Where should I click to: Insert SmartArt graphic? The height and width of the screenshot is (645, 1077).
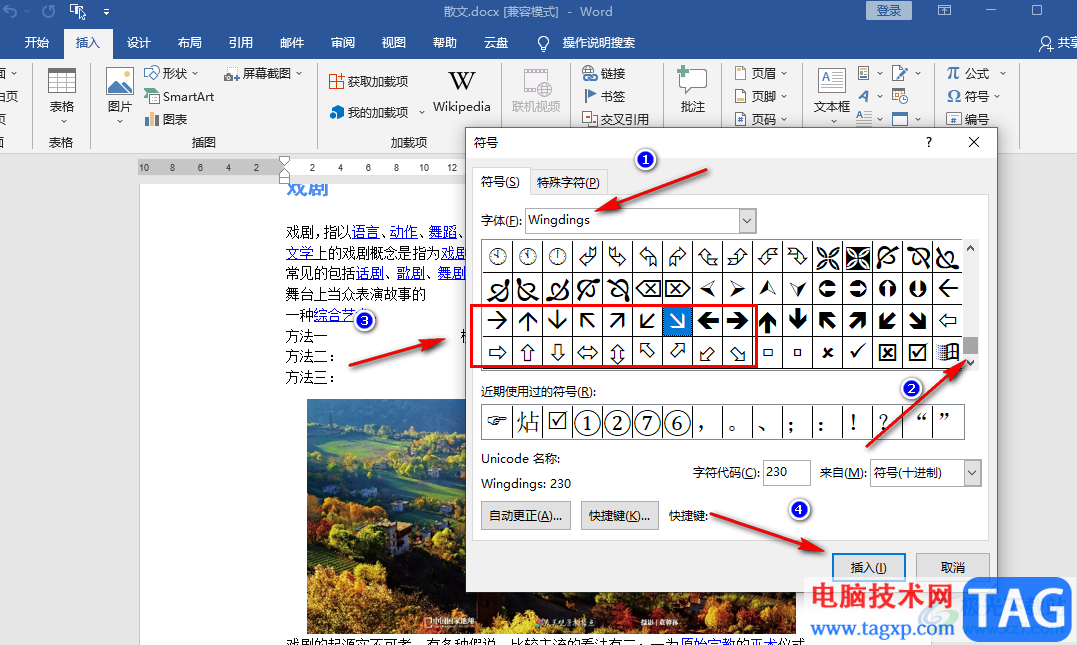click(179, 96)
